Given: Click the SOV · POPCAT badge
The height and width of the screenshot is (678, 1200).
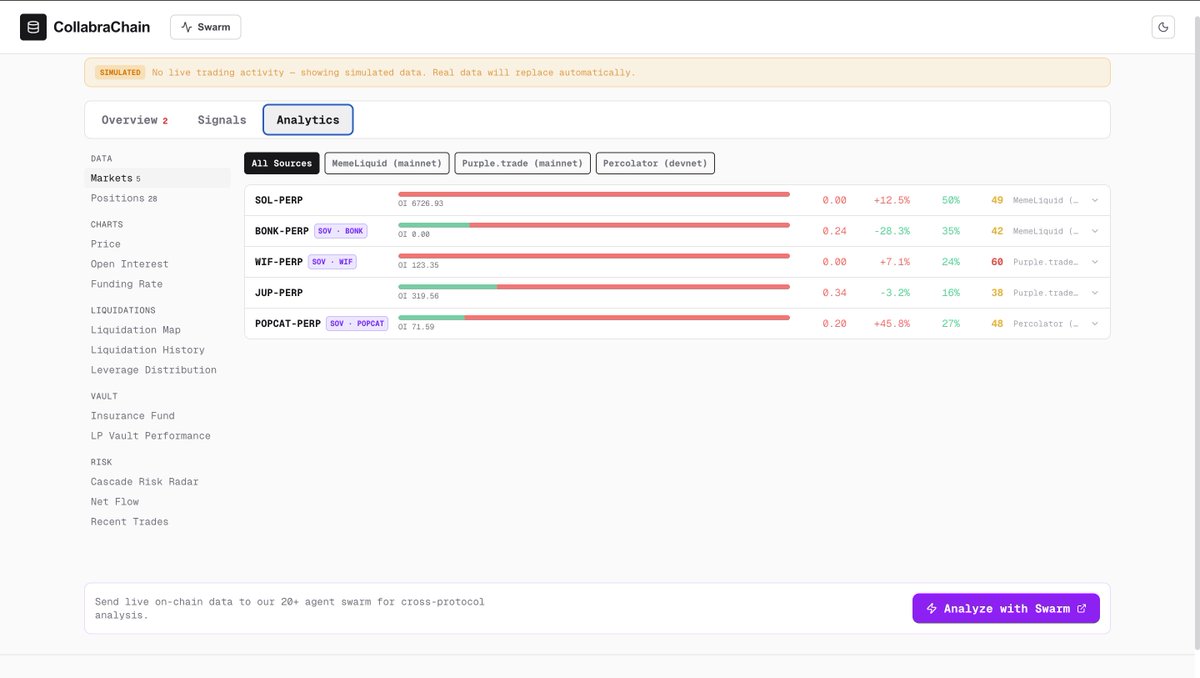Looking at the screenshot, I should (x=357, y=324).
